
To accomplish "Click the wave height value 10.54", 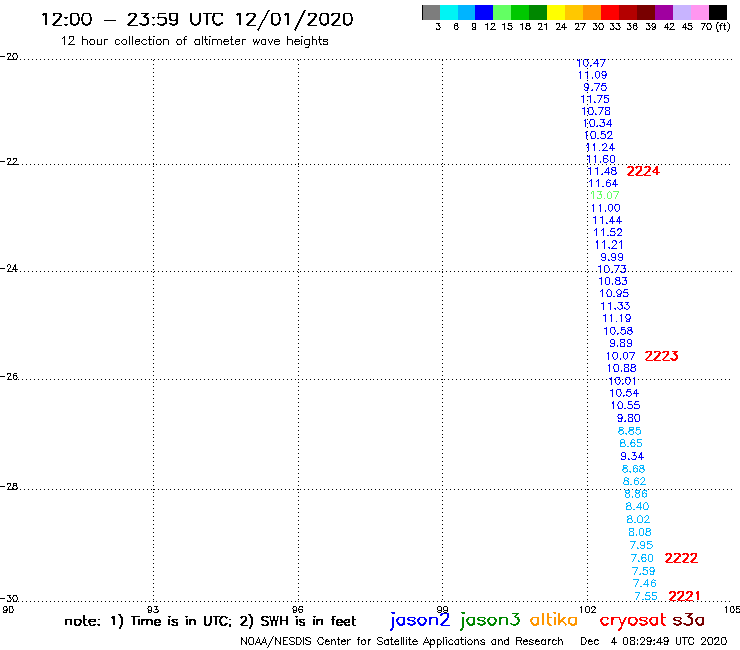I will point(624,393).
